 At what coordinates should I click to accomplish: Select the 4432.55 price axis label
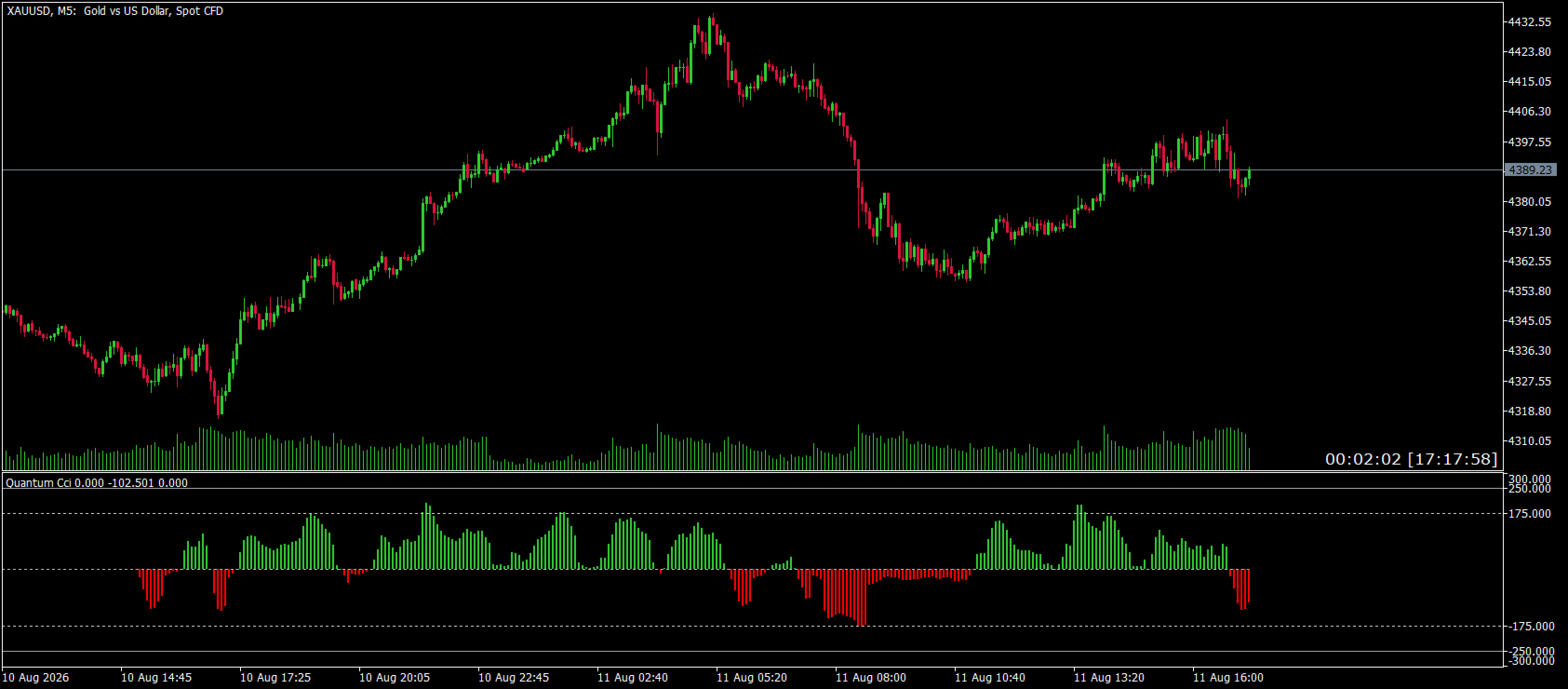point(1530,21)
